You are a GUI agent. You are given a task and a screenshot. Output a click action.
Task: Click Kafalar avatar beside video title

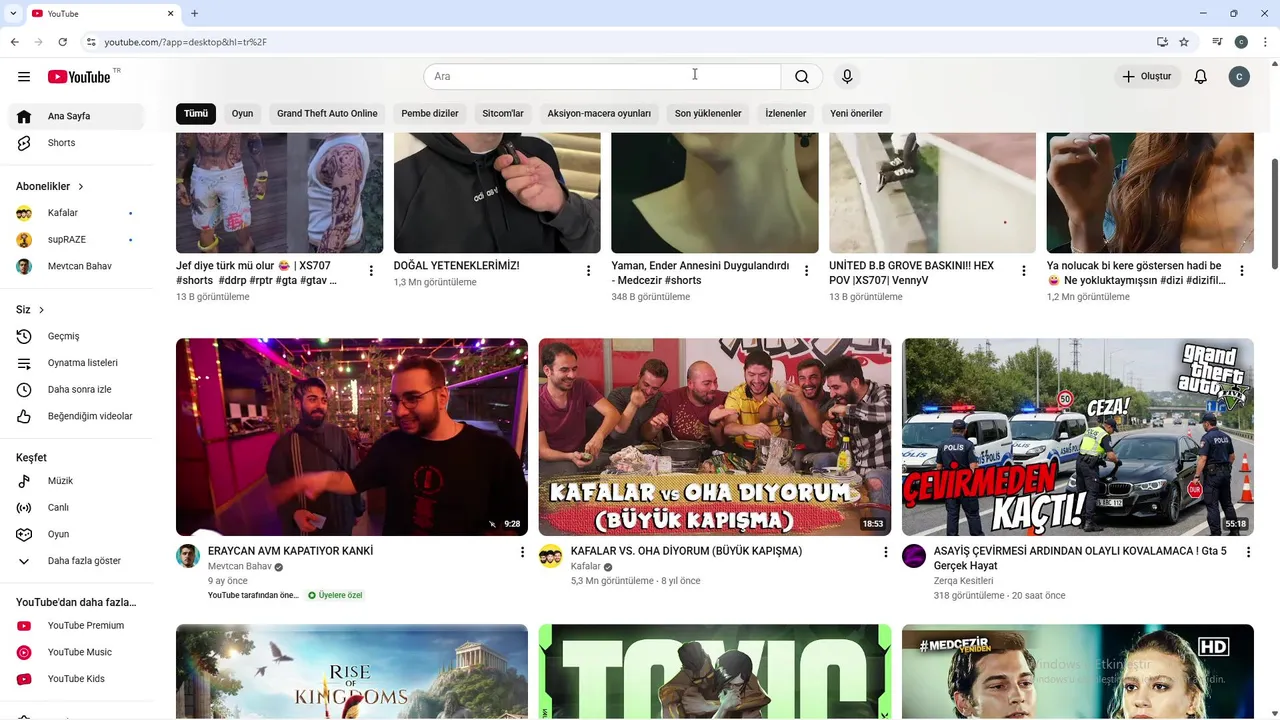551,556
